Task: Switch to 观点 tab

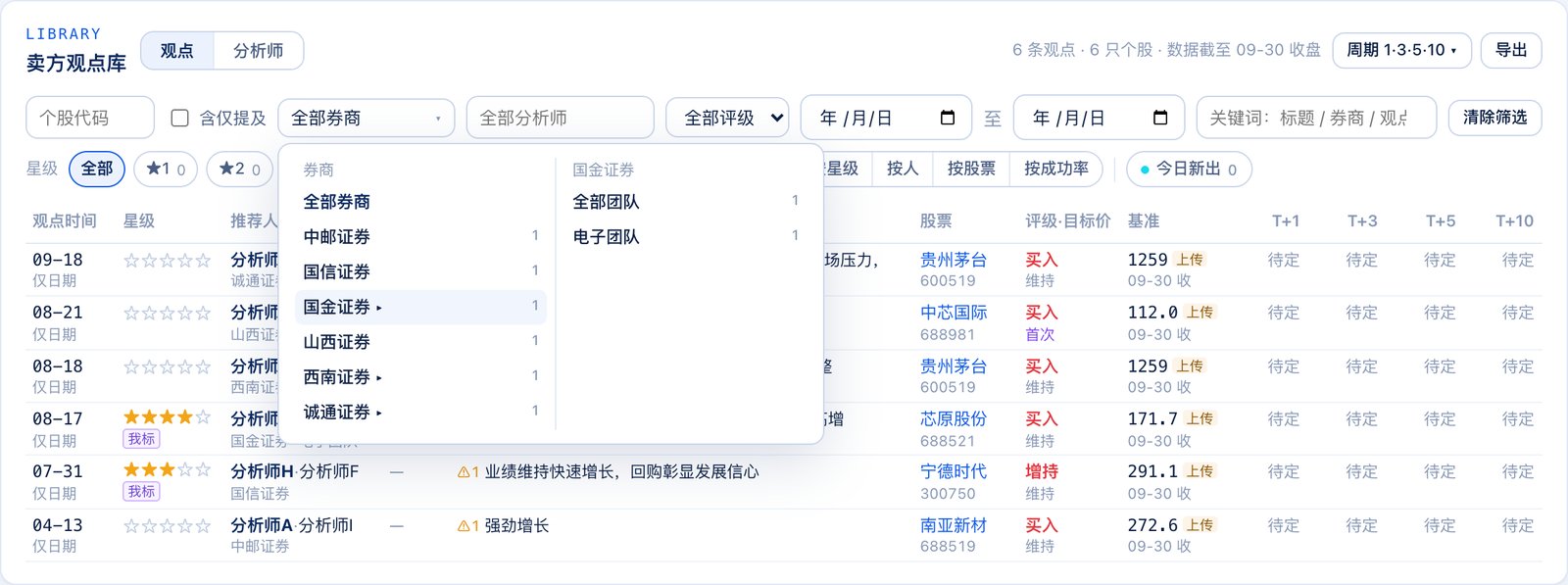Action: 177,51
